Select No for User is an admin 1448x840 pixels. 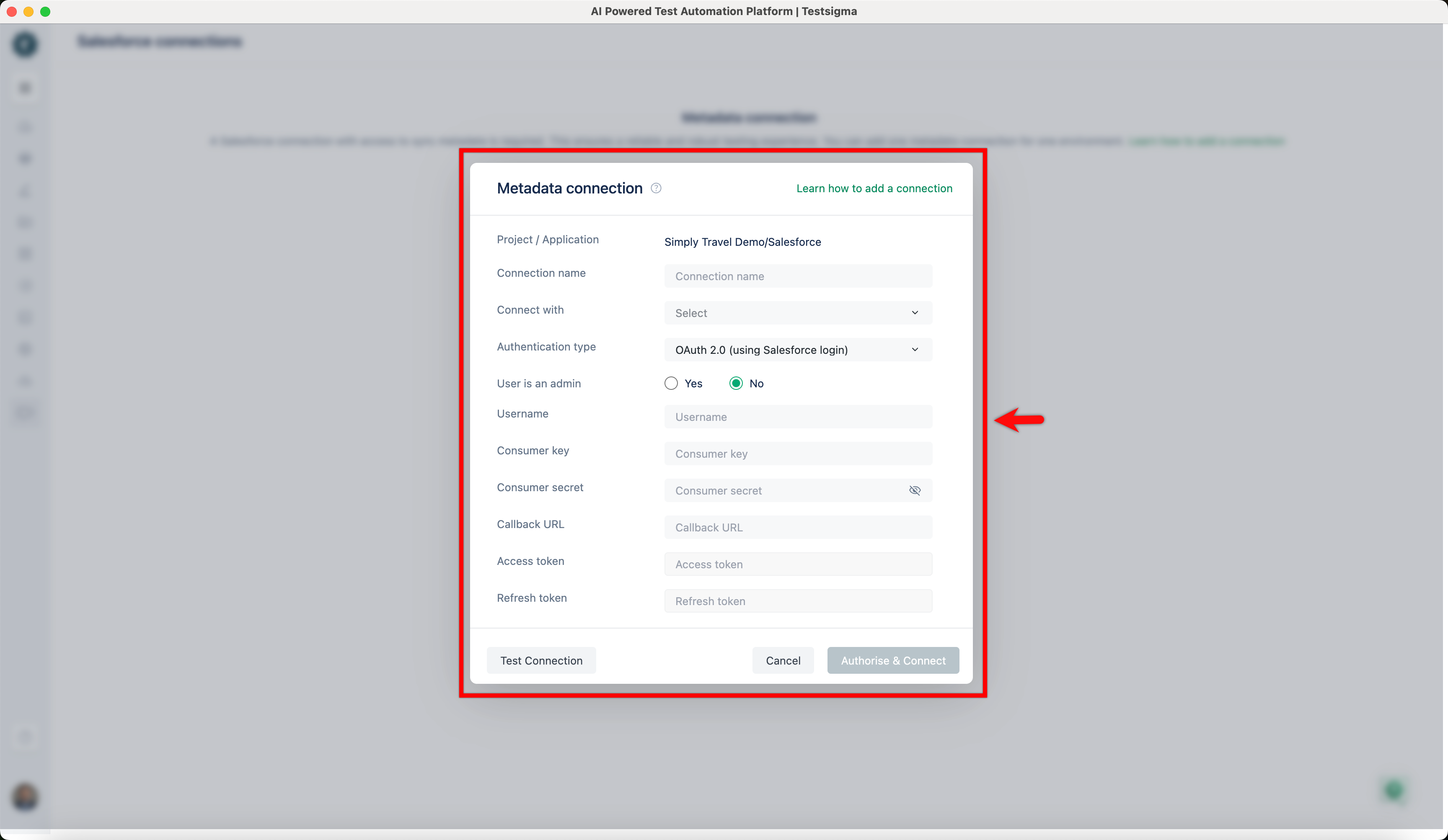pos(736,384)
